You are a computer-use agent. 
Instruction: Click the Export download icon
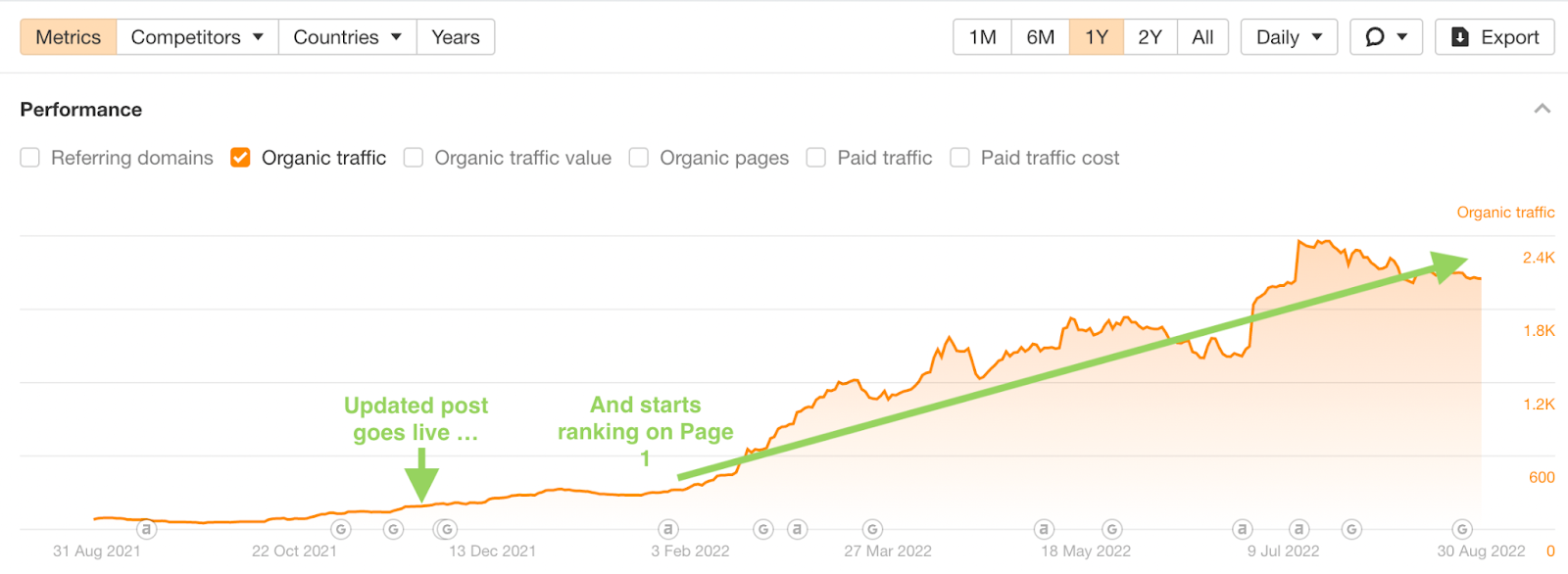click(x=1460, y=37)
